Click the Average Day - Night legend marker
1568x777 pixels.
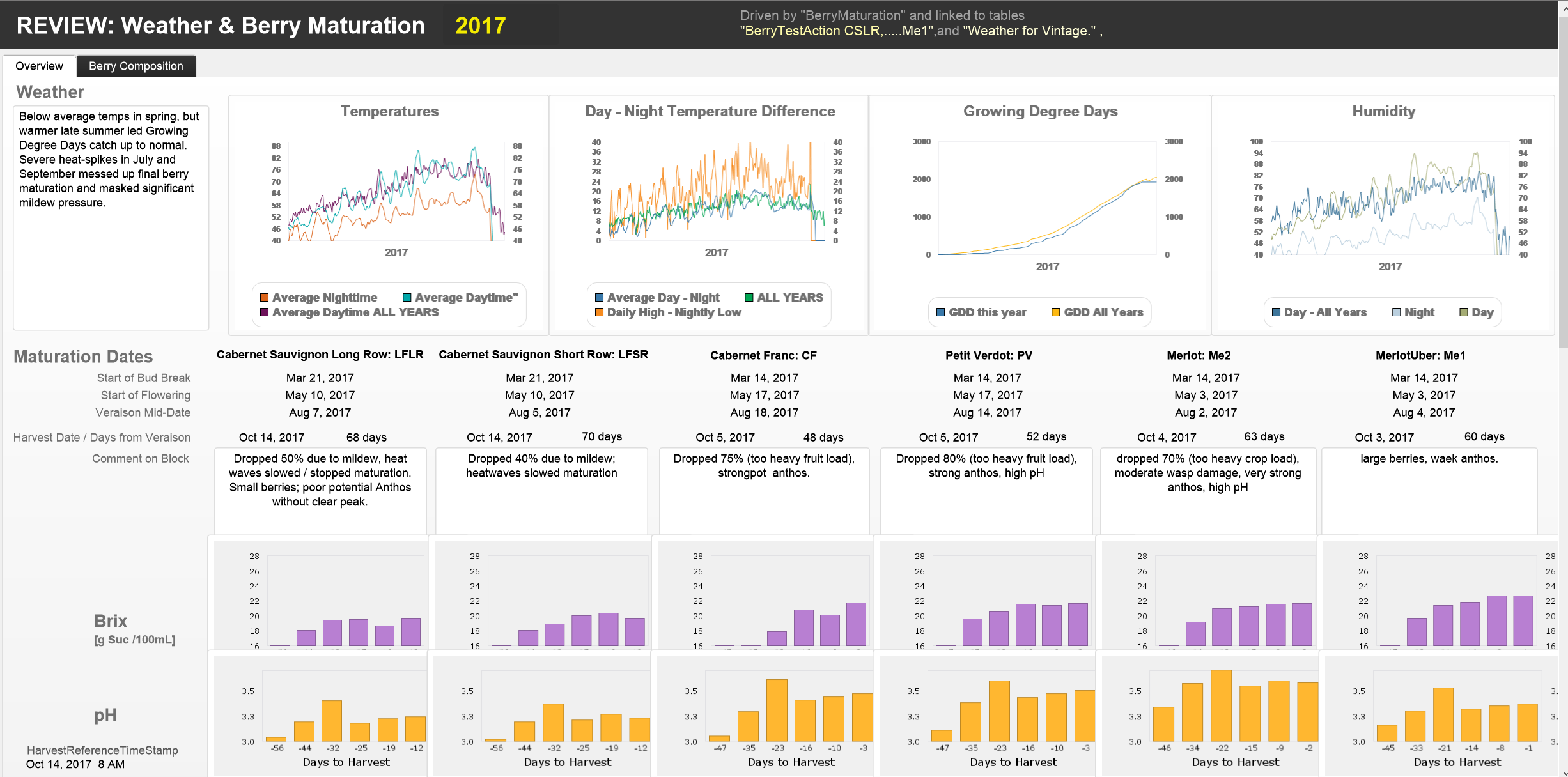(599, 298)
